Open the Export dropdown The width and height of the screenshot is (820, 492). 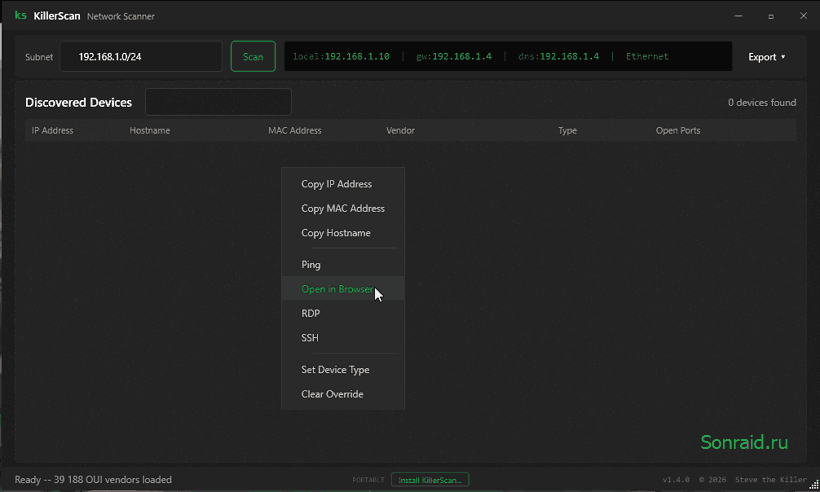pyautogui.click(x=766, y=57)
